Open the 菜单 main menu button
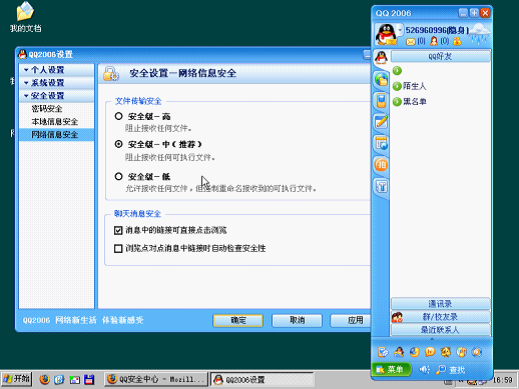Image resolution: width=519 pixels, height=389 pixels. coord(391,370)
